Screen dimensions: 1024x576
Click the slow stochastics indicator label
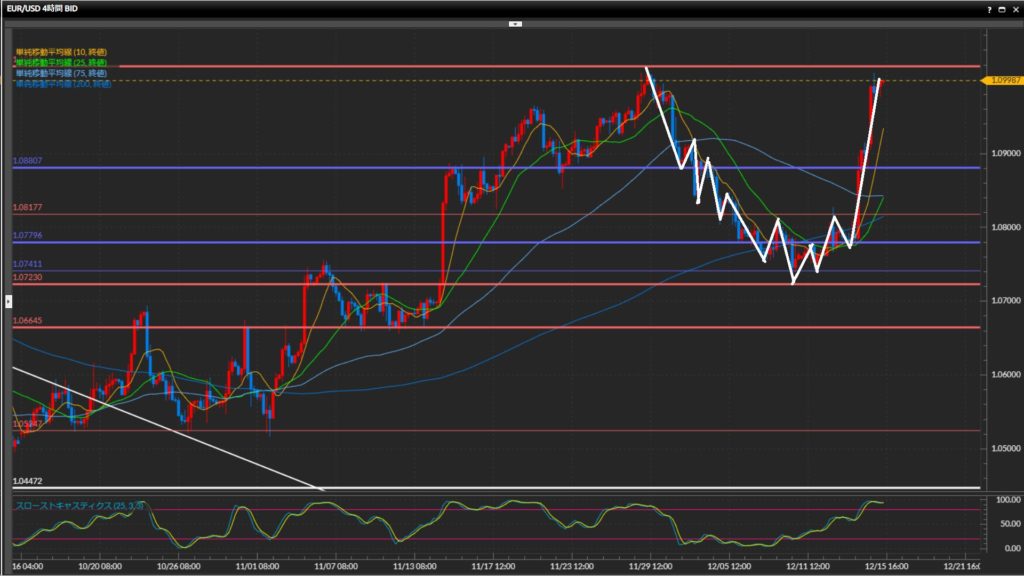coord(79,505)
